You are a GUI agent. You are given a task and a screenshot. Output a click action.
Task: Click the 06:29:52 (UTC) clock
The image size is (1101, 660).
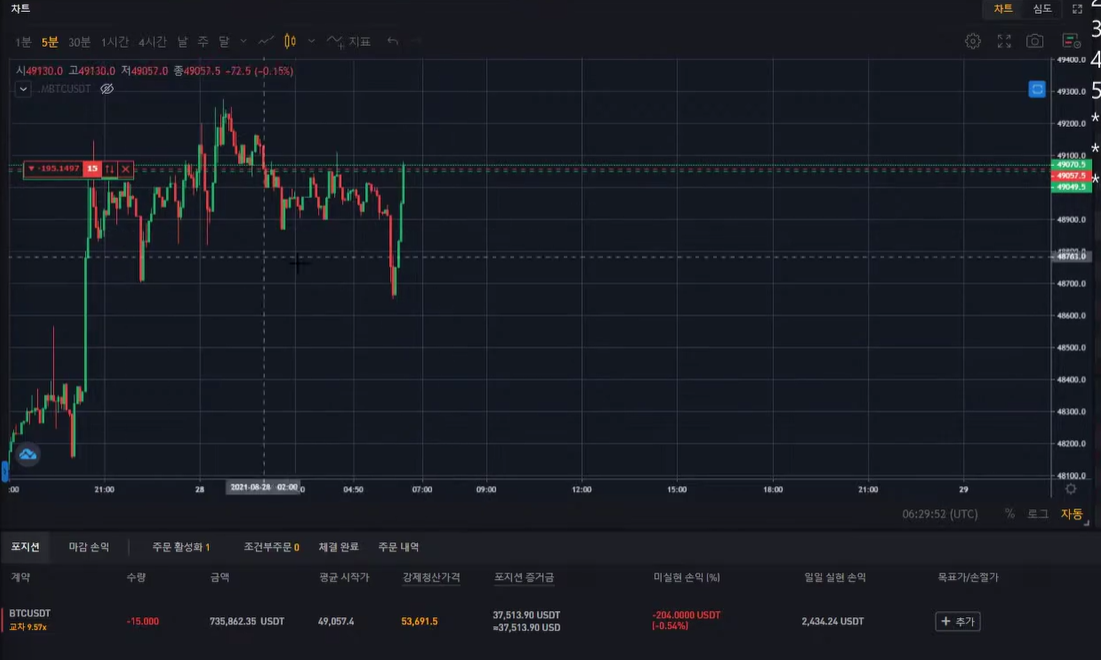pos(940,514)
